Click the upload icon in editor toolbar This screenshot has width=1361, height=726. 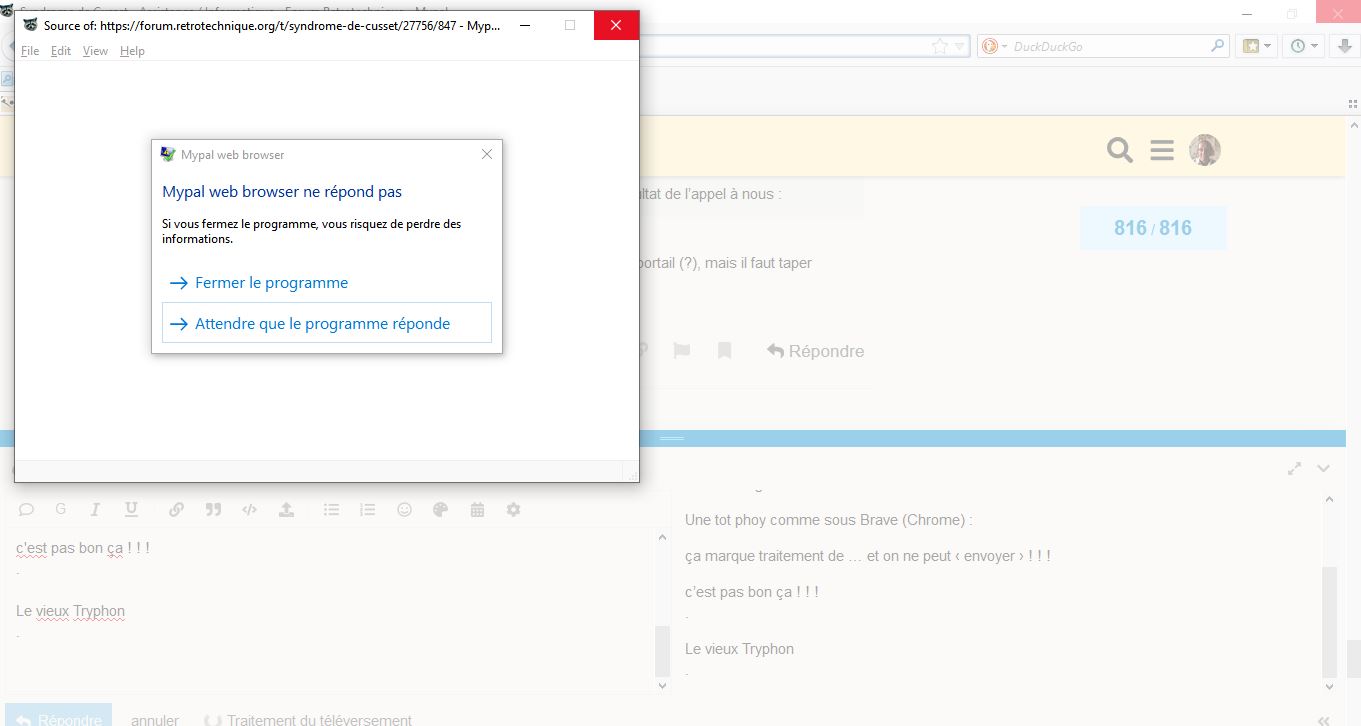[x=286, y=510]
